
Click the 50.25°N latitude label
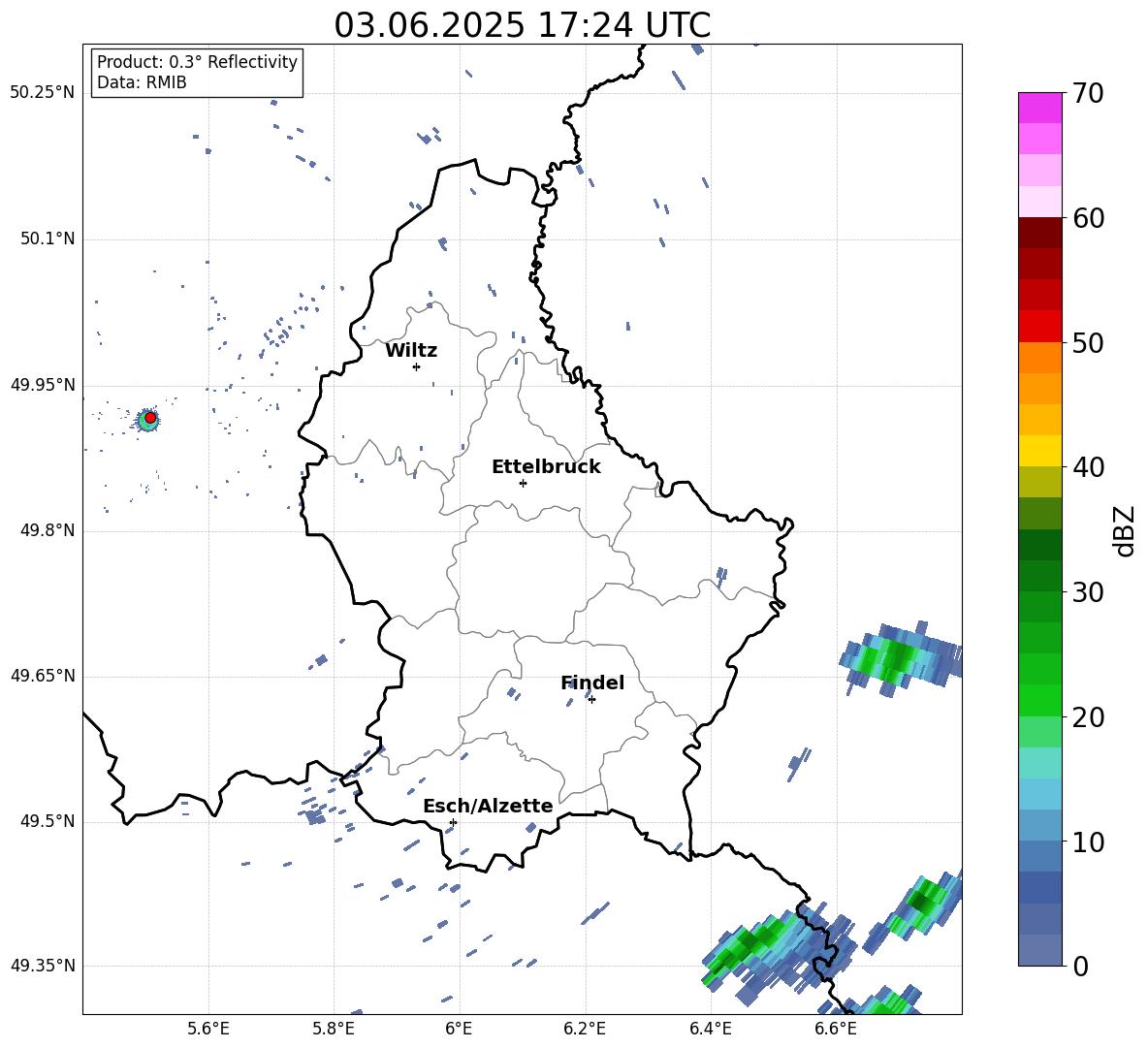click(43, 93)
